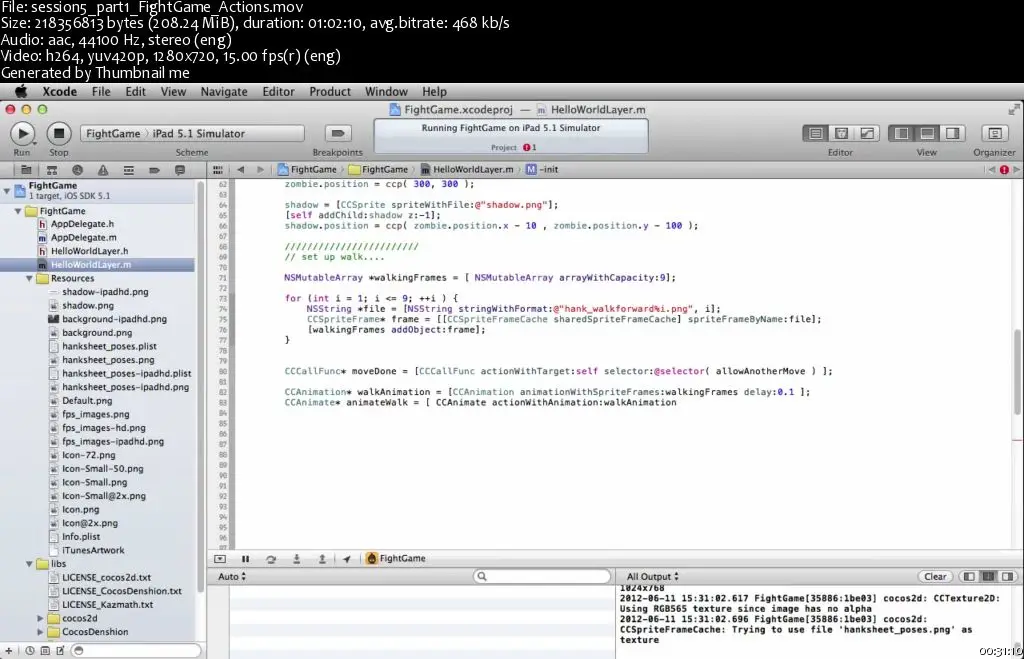Show the Log navigator

coord(180,170)
